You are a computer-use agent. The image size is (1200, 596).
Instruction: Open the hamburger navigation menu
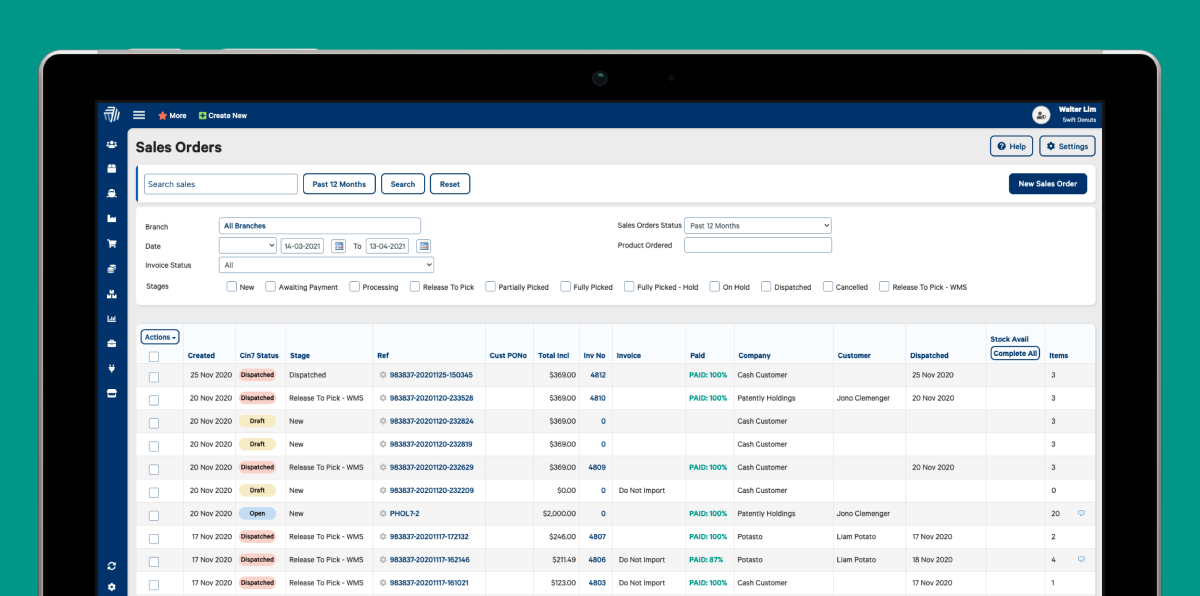point(139,115)
